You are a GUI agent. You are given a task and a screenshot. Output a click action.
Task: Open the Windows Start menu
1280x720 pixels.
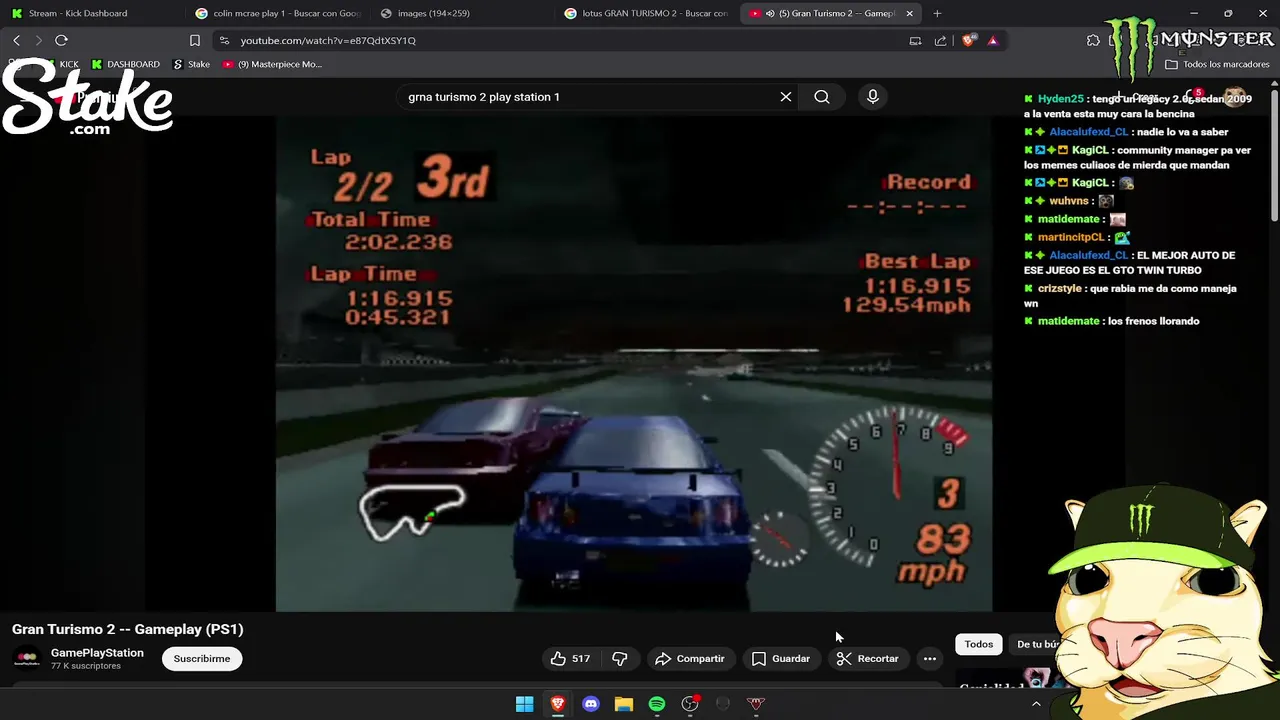[x=524, y=704]
